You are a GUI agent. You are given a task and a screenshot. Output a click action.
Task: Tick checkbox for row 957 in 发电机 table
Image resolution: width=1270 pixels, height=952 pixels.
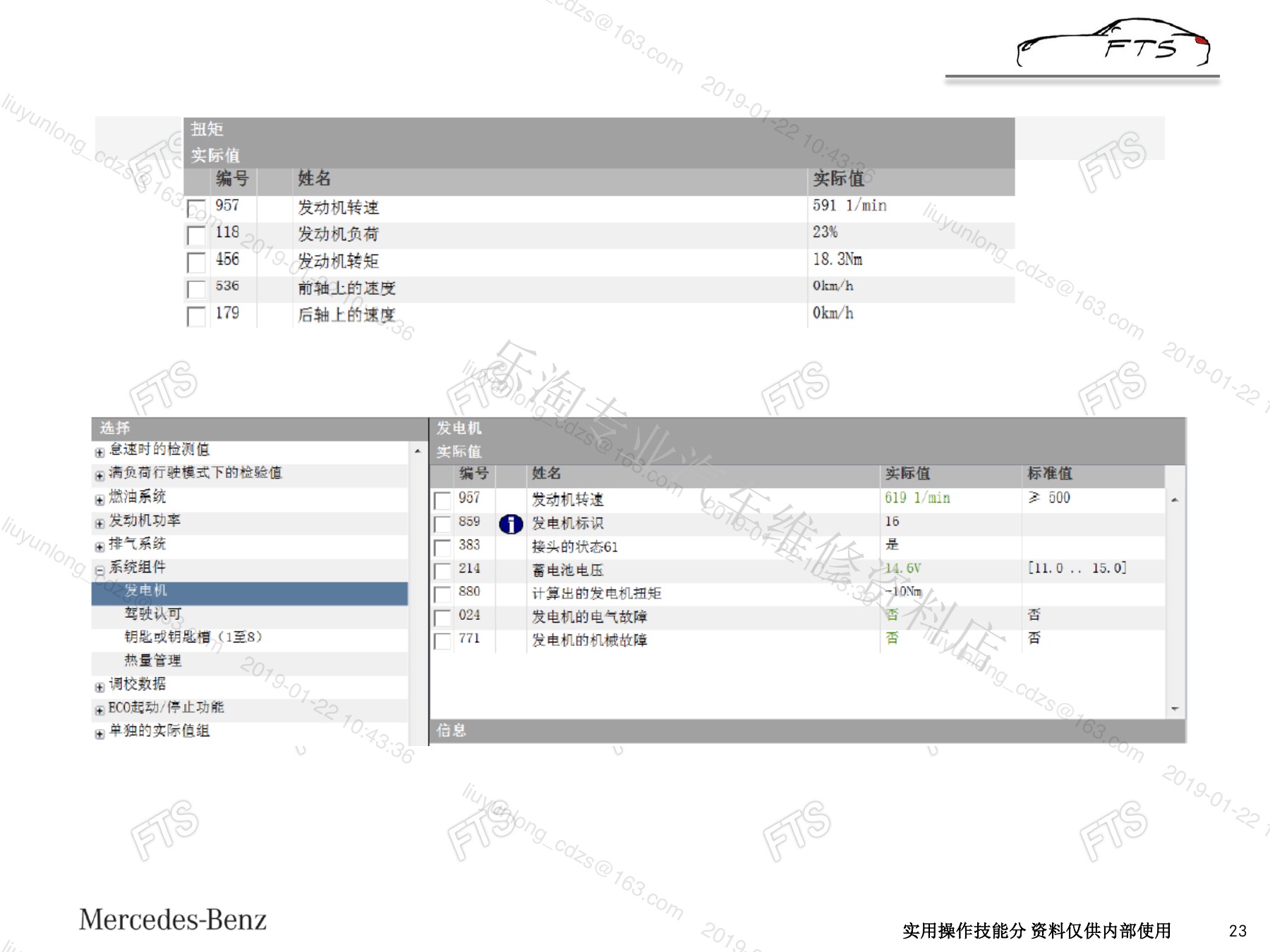(442, 501)
